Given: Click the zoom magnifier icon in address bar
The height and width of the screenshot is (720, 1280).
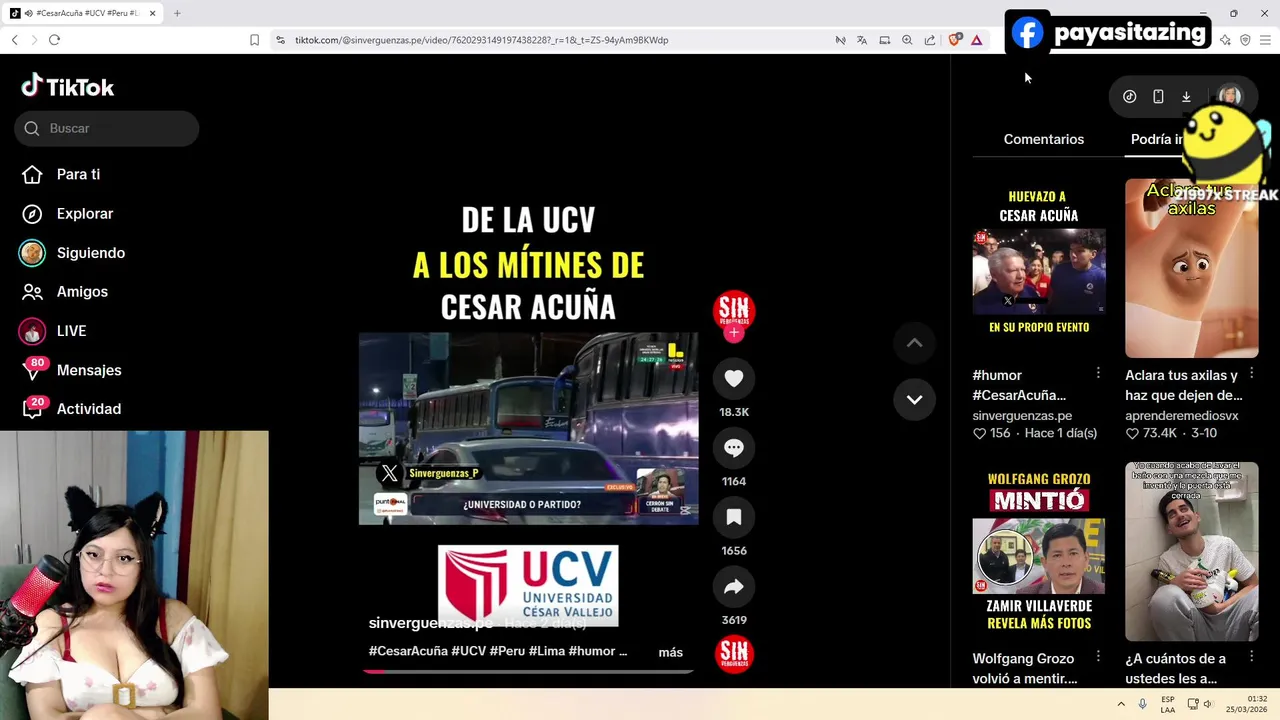Looking at the screenshot, I should click(x=907, y=40).
